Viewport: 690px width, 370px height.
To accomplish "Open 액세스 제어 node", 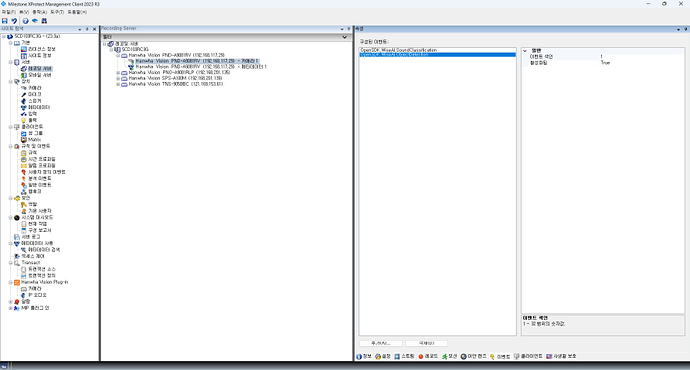I will click(33, 256).
